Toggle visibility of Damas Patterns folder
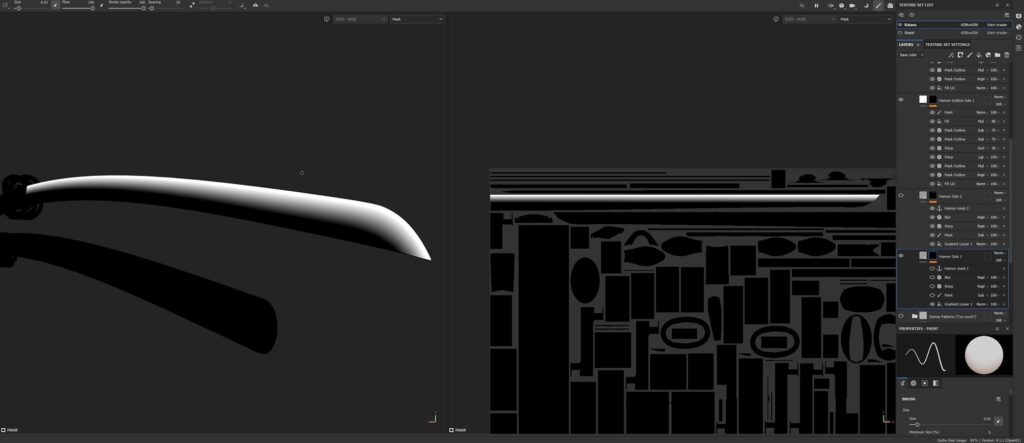Image resolution: width=1024 pixels, height=443 pixels. click(x=901, y=316)
